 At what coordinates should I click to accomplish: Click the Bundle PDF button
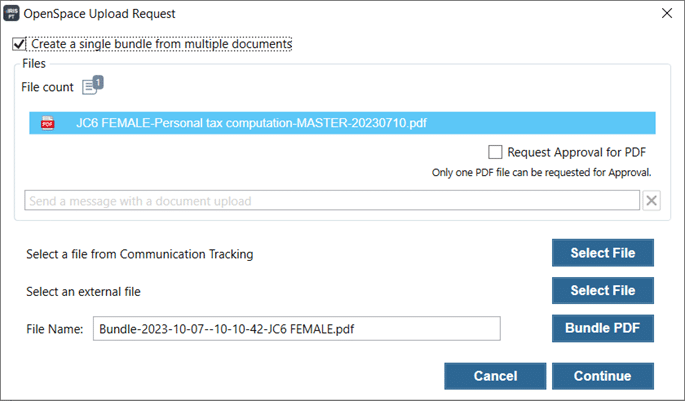click(602, 328)
